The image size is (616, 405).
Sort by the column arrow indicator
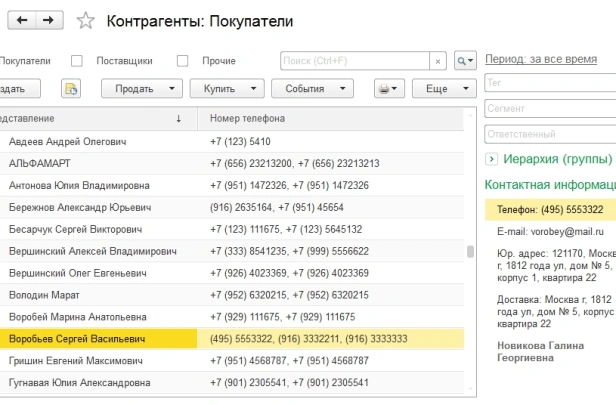(178, 119)
